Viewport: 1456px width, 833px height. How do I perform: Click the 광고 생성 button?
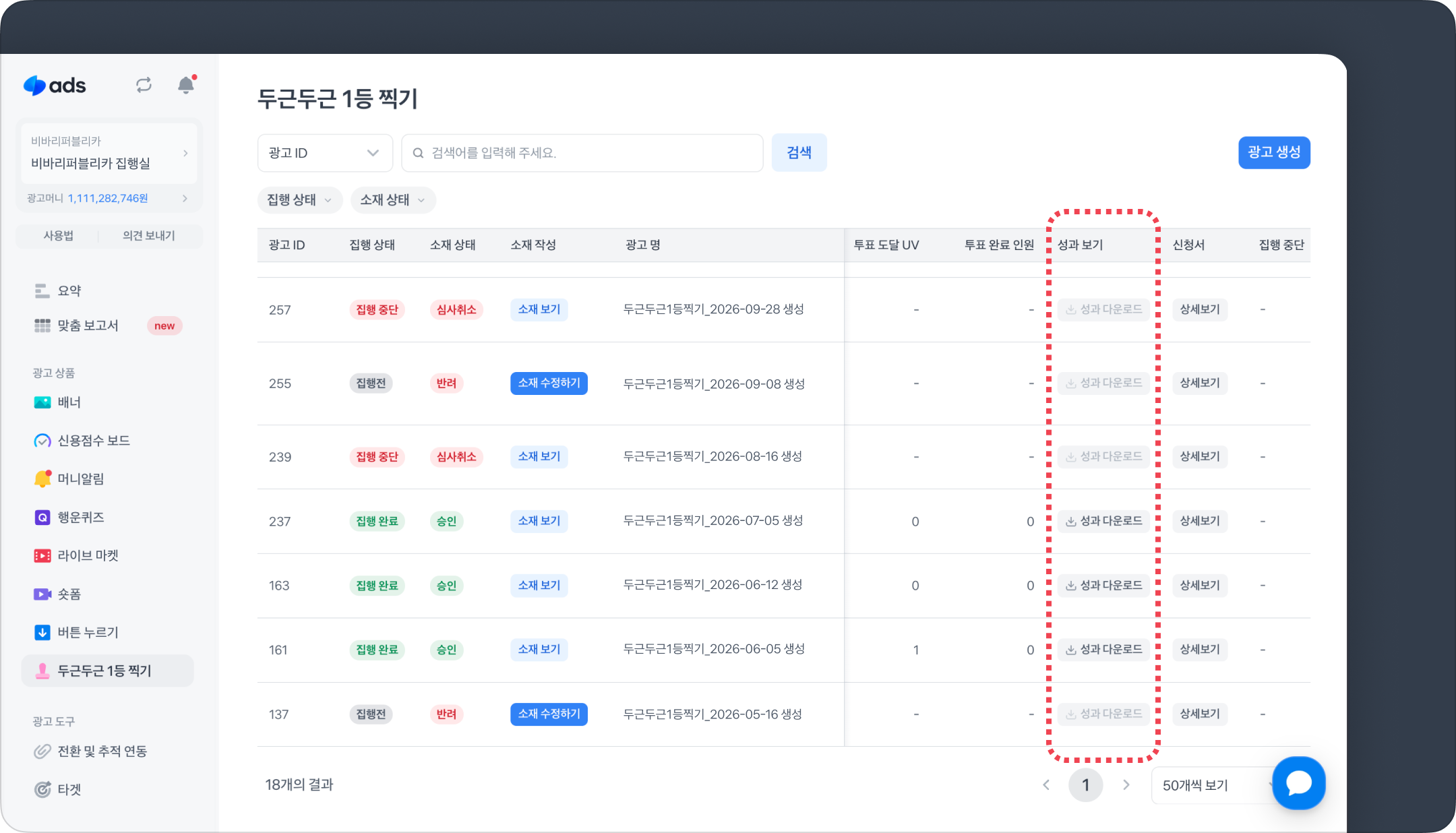point(1273,152)
